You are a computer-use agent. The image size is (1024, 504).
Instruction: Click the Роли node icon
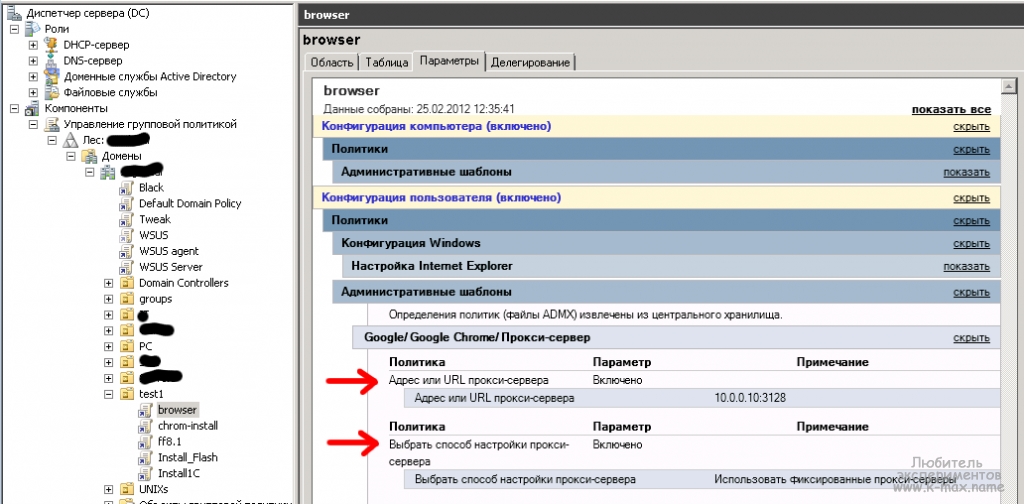[32, 29]
